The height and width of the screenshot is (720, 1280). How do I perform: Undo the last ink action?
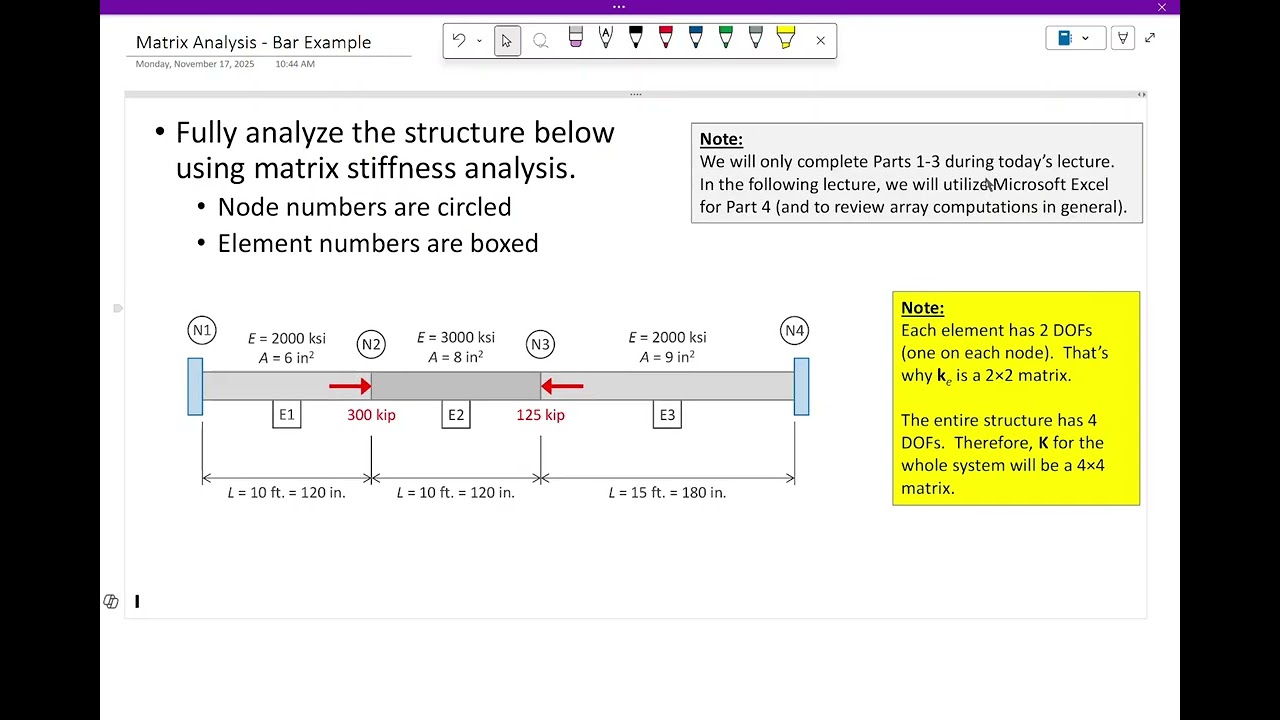(459, 40)
